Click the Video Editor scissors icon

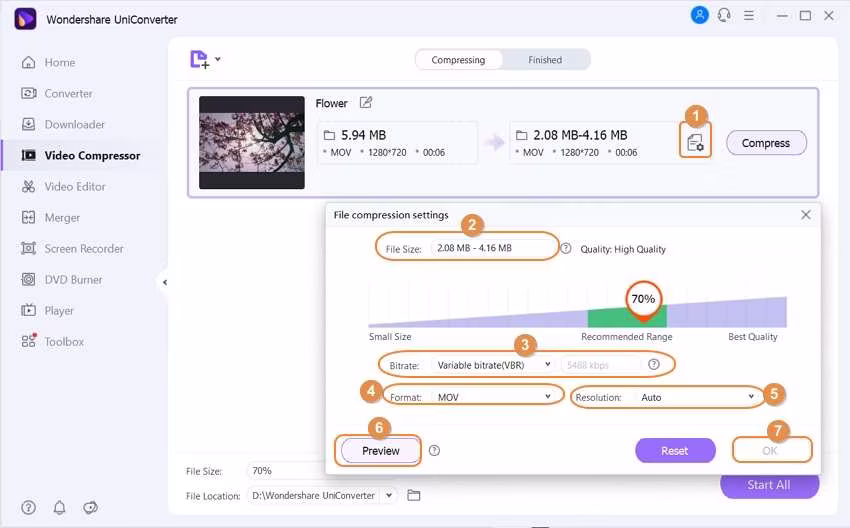pos(28,186)
